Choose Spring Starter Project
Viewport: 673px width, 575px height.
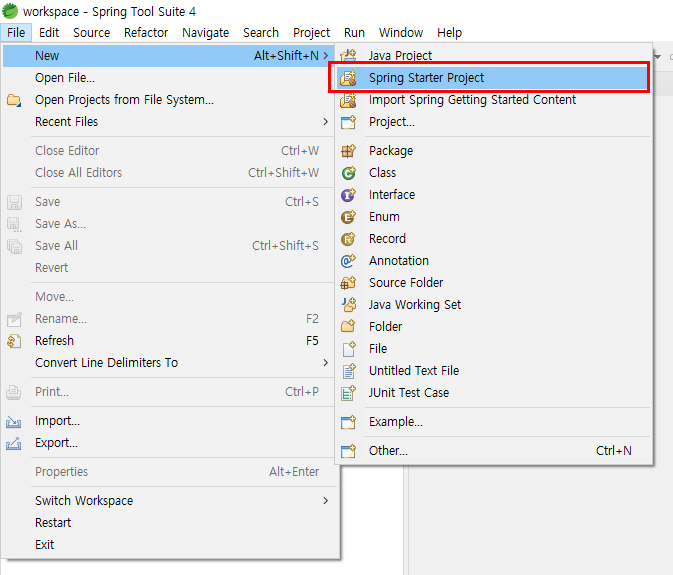pyautogui.click(x=492, y=78)
